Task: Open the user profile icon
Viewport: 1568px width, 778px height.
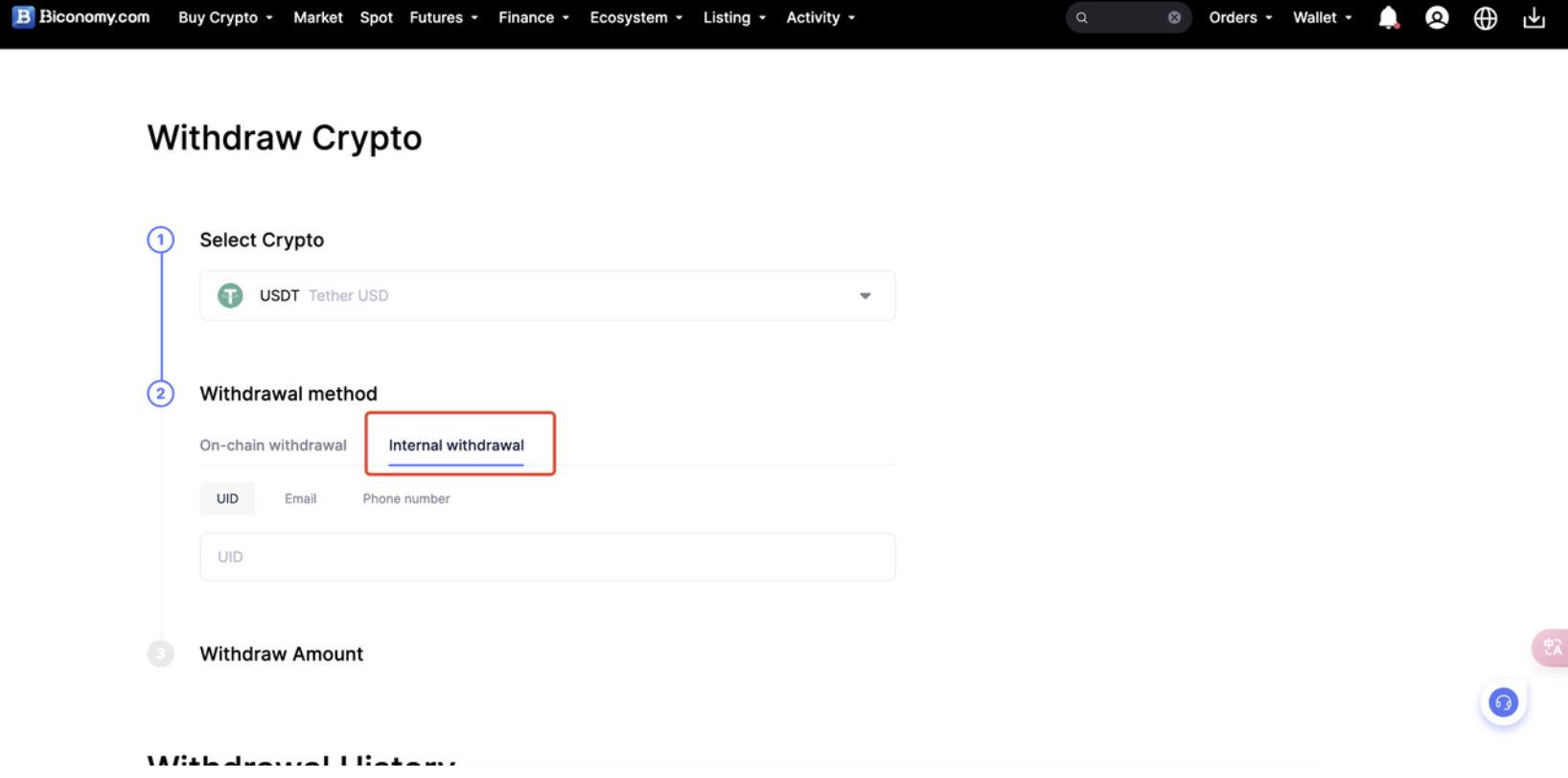Action: tap(1436, 17)
